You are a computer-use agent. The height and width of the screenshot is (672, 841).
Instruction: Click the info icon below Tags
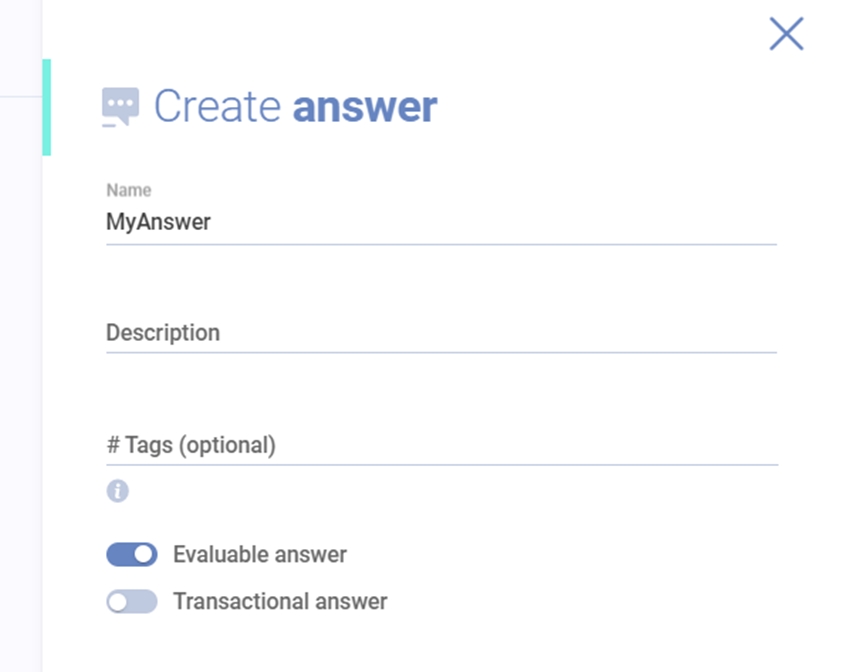tap(118, 491)
